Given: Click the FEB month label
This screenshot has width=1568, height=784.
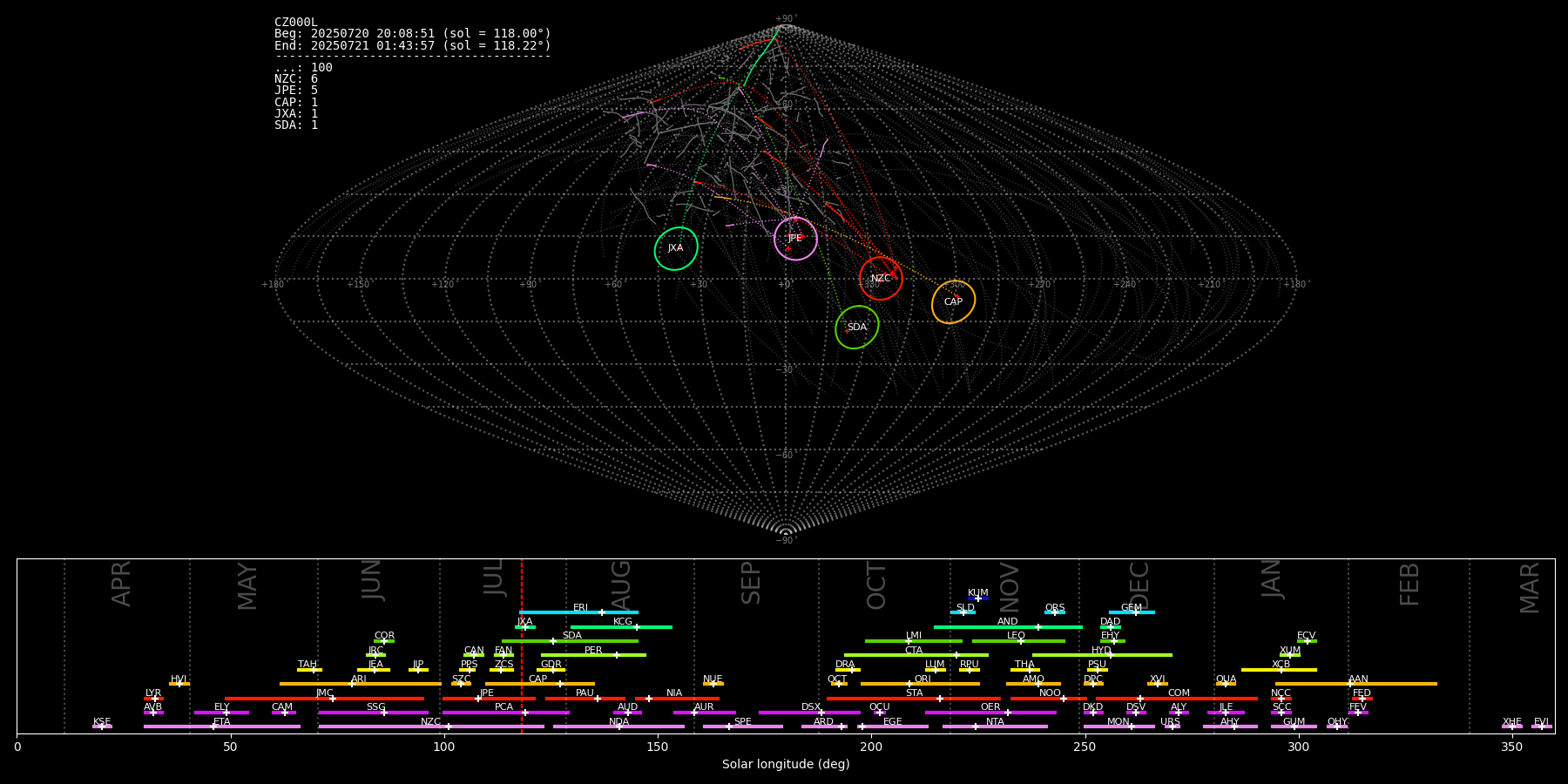Looking at the screenshot, I should click(1409, 585).
